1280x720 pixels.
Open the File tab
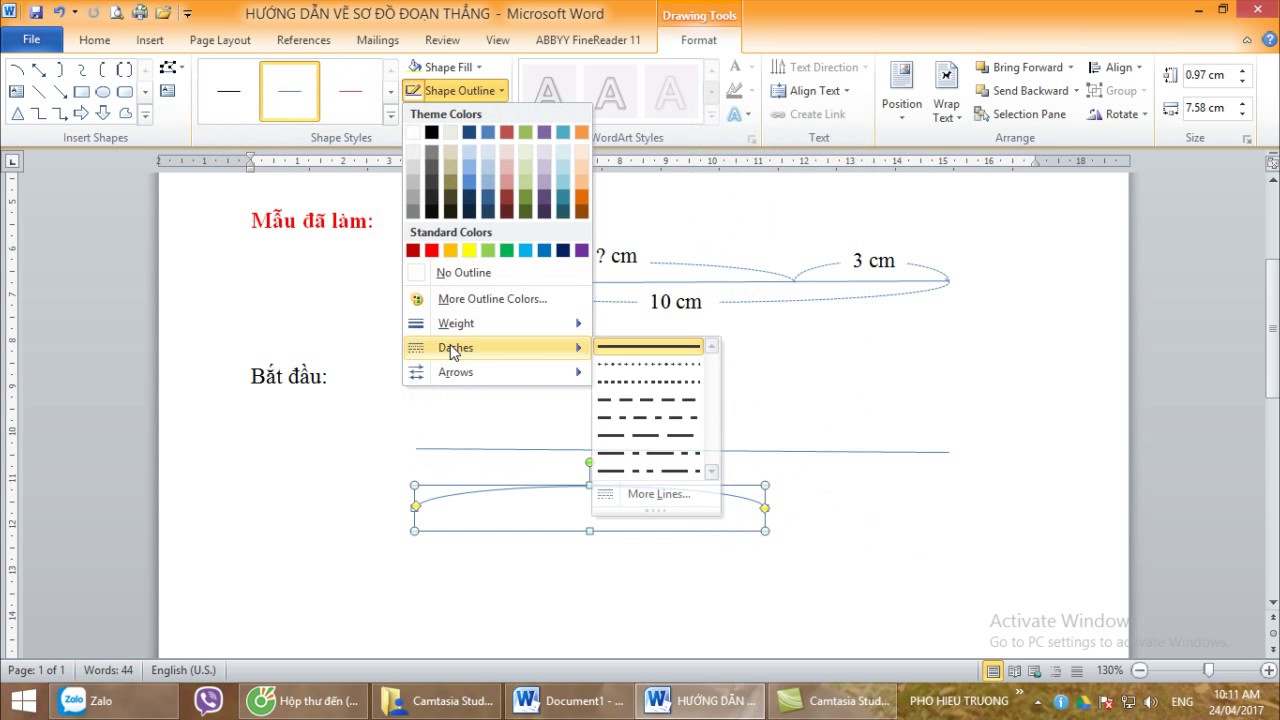31,40
